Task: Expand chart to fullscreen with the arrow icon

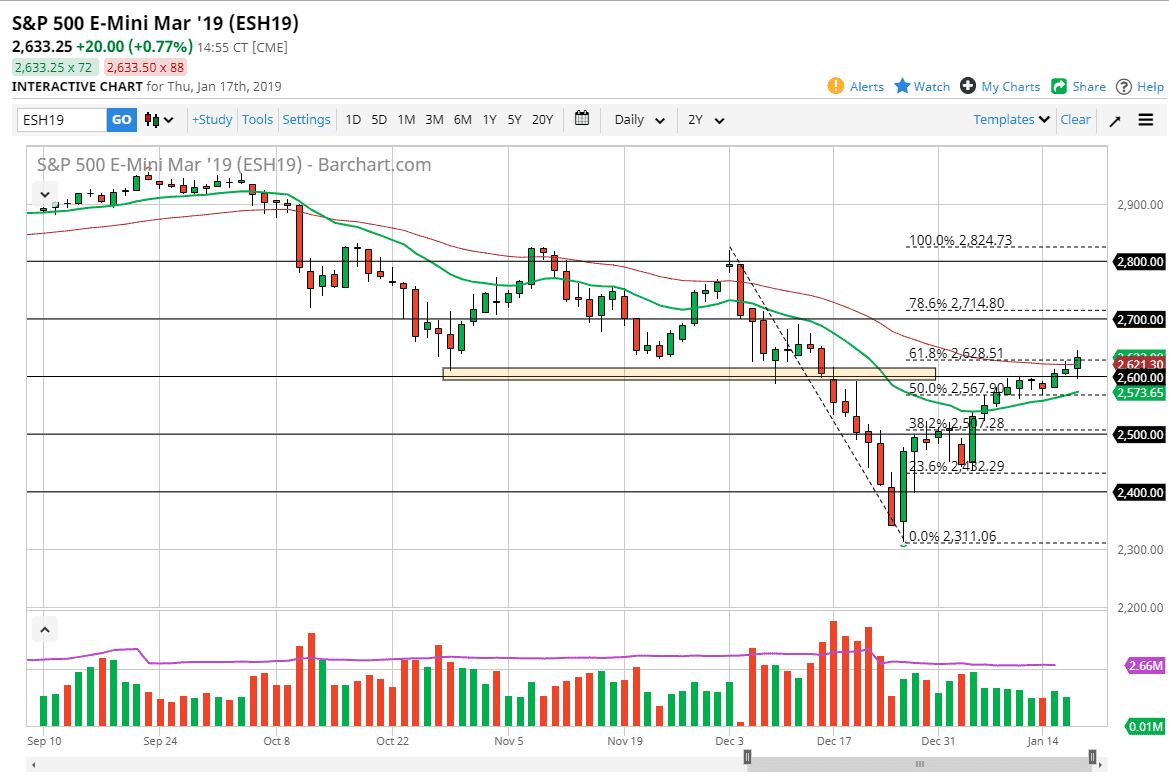Action: [1115, 120]
